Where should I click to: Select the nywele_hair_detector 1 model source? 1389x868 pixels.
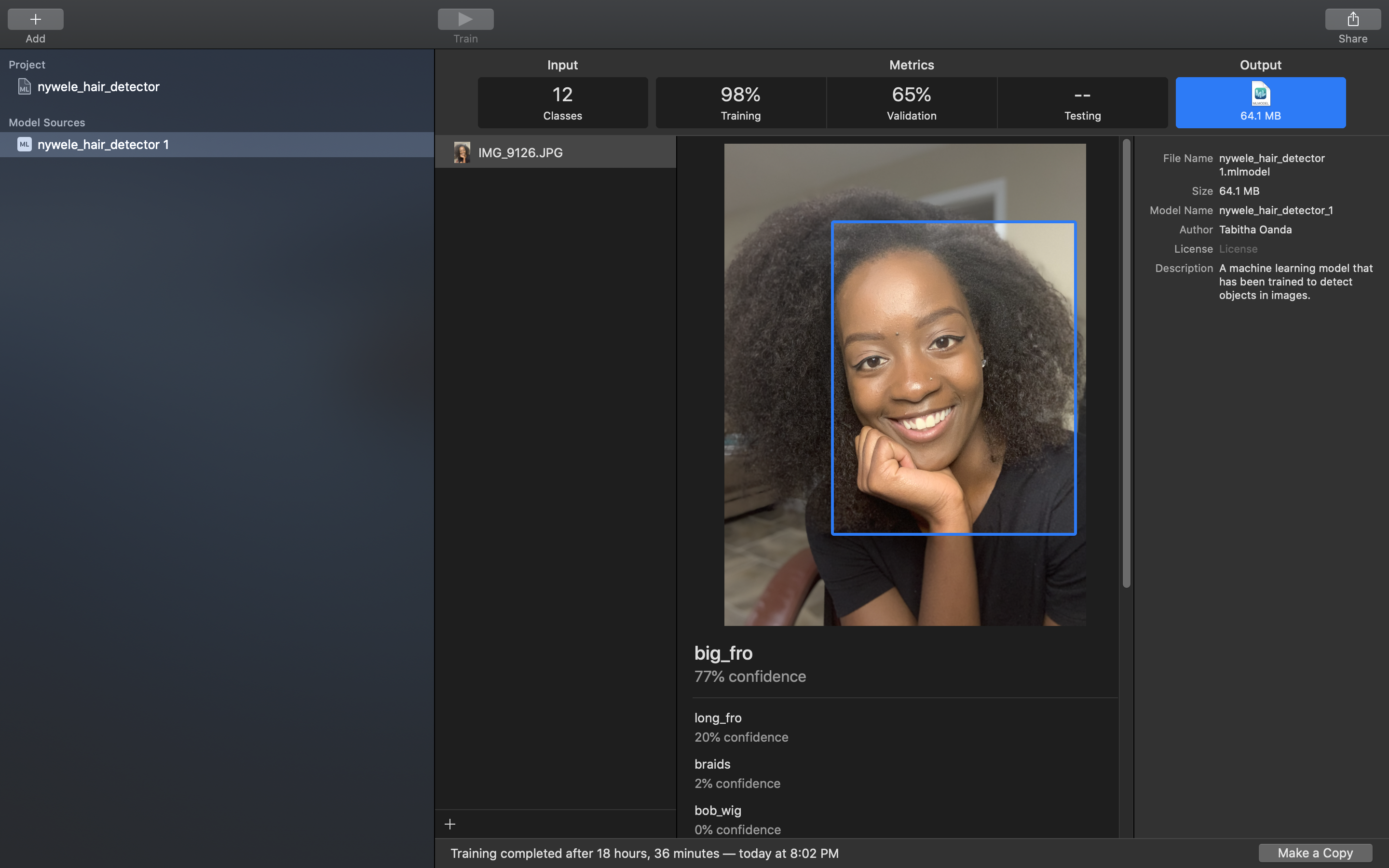217,145
